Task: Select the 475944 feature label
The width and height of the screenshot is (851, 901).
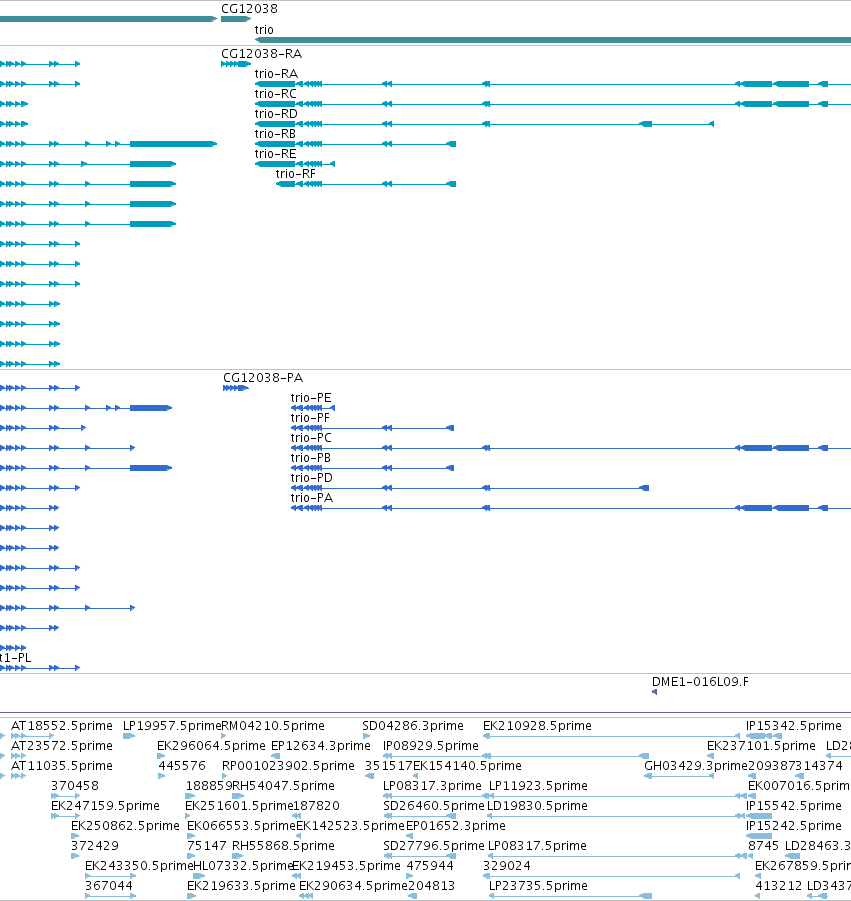Action: 430,865
